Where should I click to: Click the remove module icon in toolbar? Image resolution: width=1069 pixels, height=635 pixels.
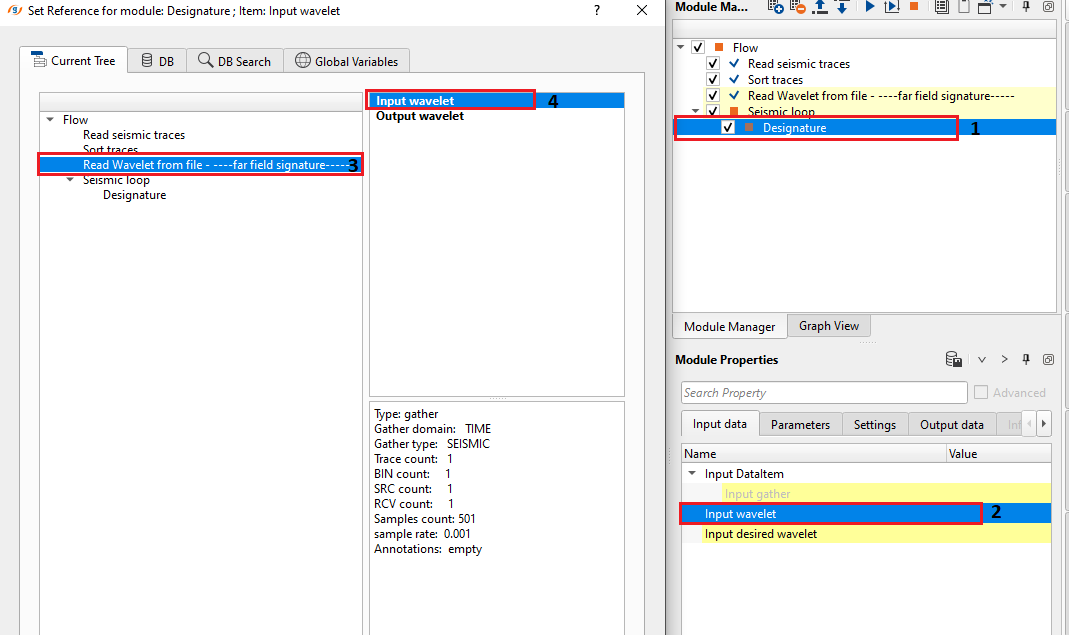click(797, 7)
